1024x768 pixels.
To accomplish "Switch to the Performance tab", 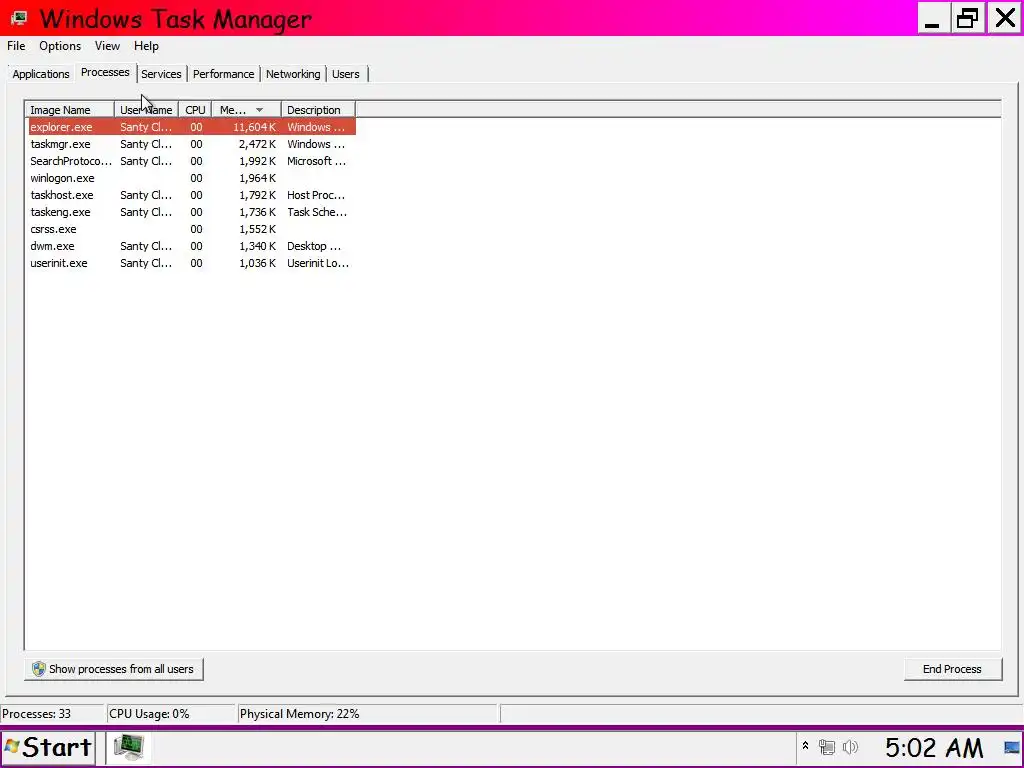I will 223,74.
